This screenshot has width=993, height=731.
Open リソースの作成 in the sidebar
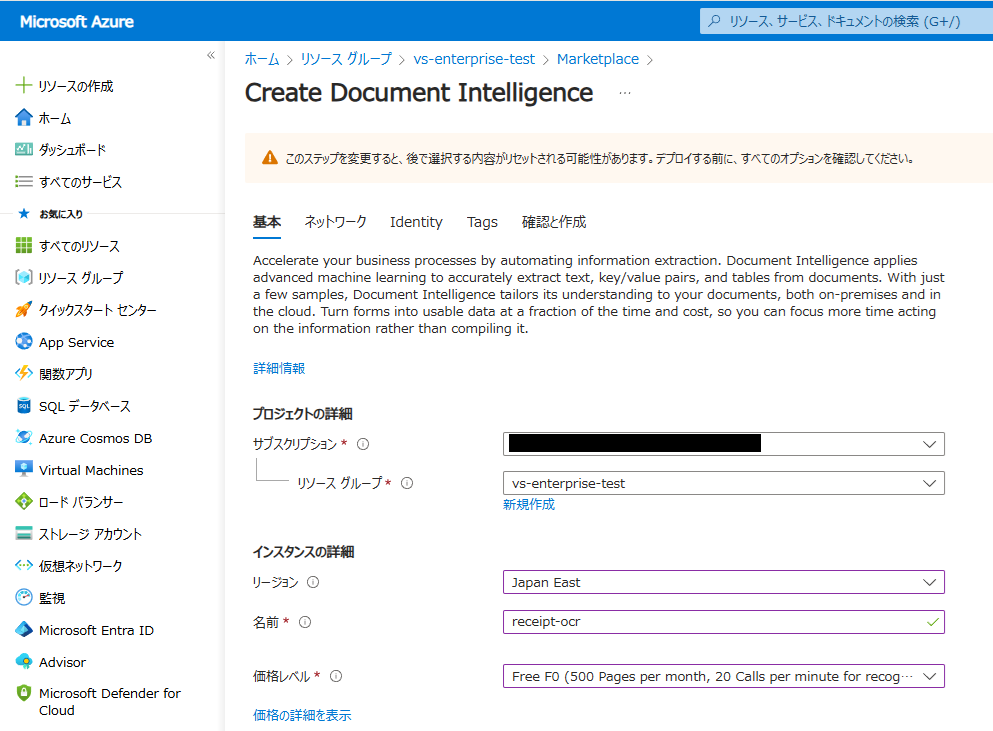click(75, 86)
